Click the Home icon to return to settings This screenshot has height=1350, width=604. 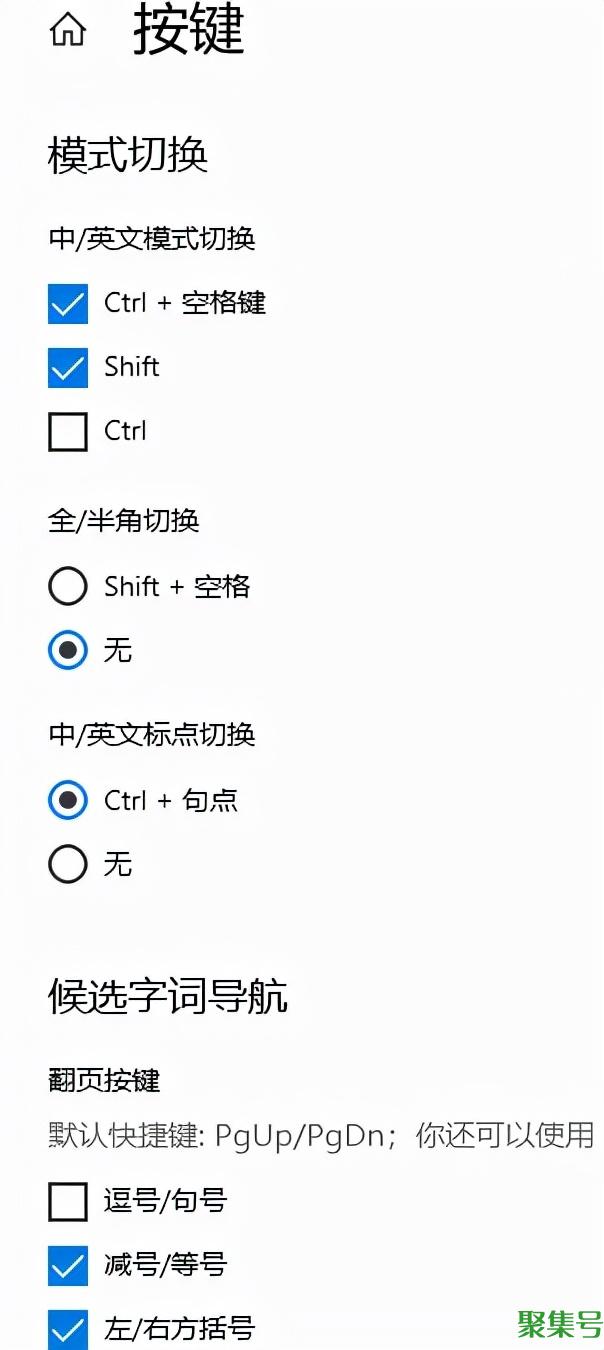(x=66, y=30)
